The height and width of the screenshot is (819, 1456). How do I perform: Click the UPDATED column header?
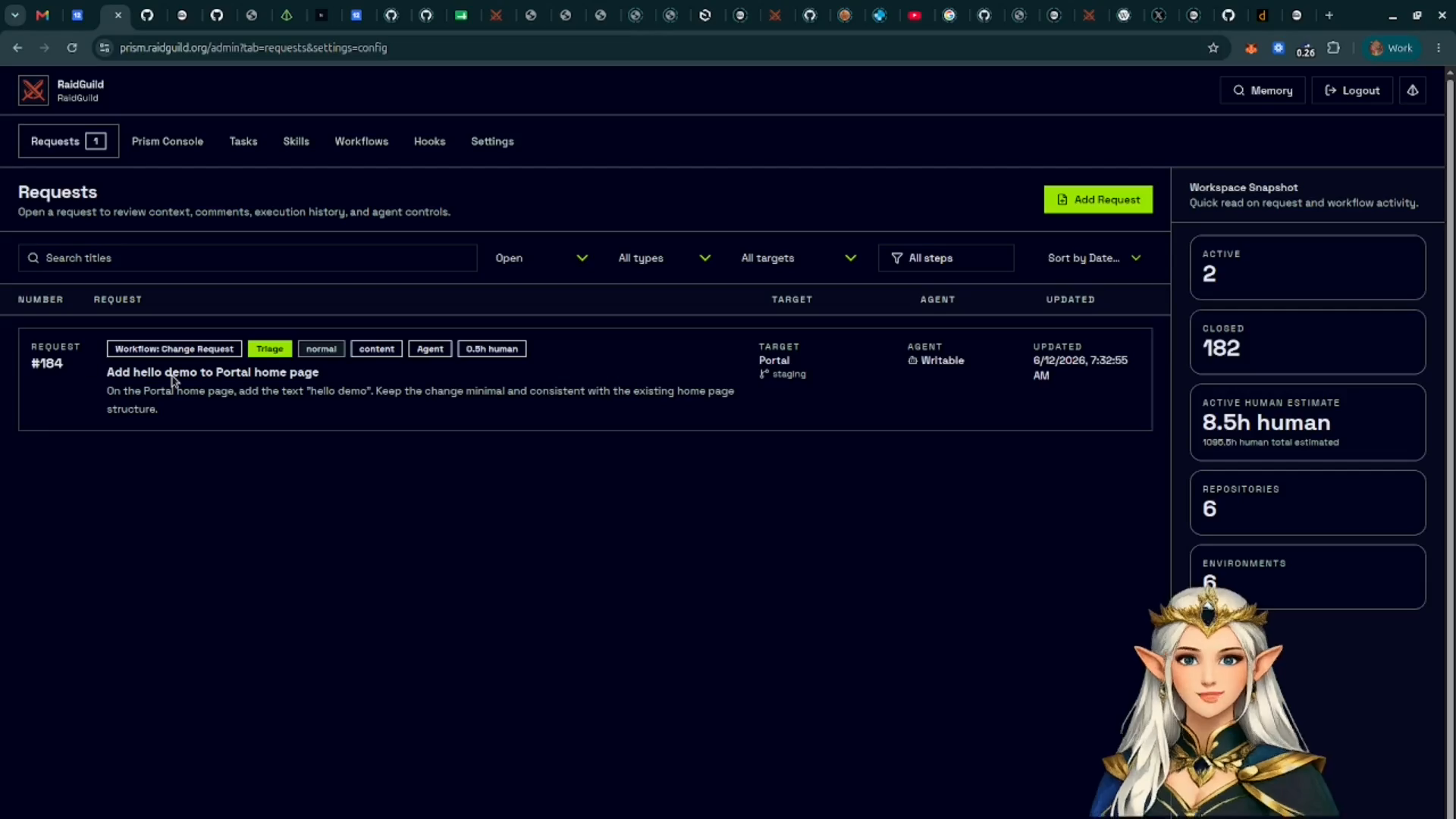click(1071, 300)
